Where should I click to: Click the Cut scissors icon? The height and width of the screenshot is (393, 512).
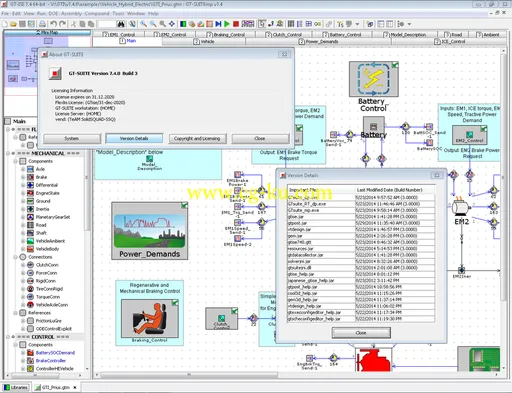pos(74,24)
